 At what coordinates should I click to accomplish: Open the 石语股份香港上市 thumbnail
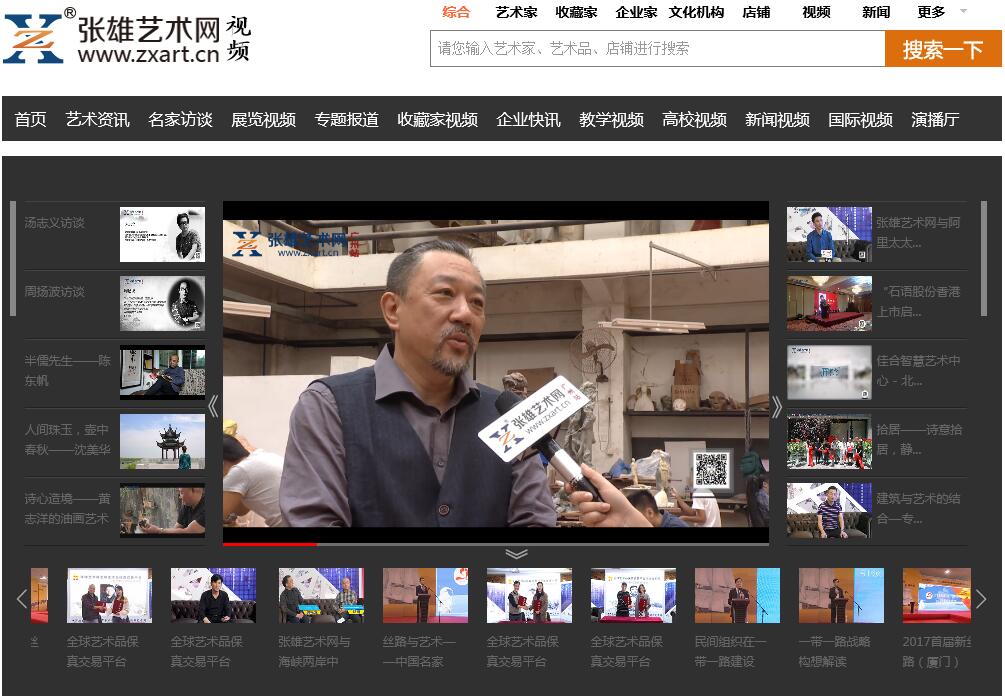tap(829, 303)
